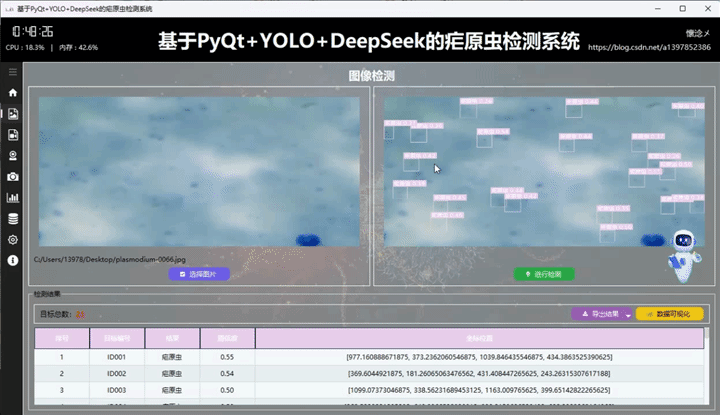
Task: Click the purple select image button
Action: point(199,274)
